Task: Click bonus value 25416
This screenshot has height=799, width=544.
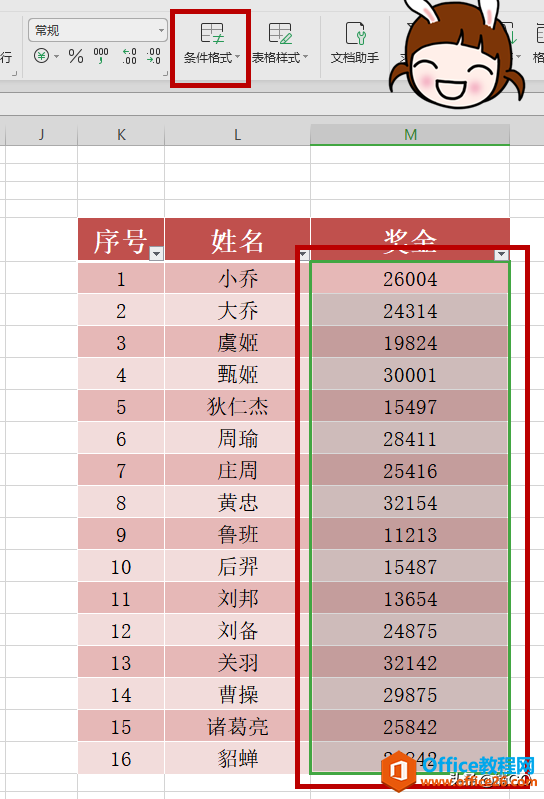Action: 410,470
